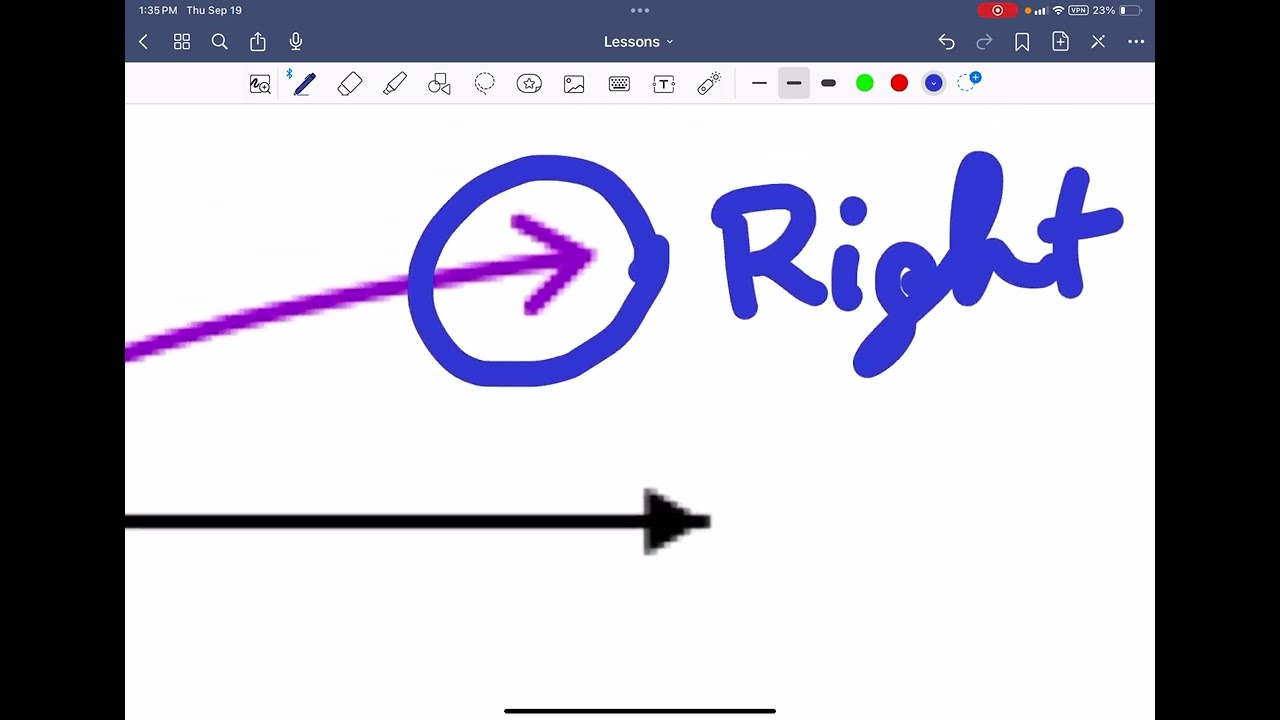Bookmark the current page
The image size is (1280, 720).
tap(1022, 42)
